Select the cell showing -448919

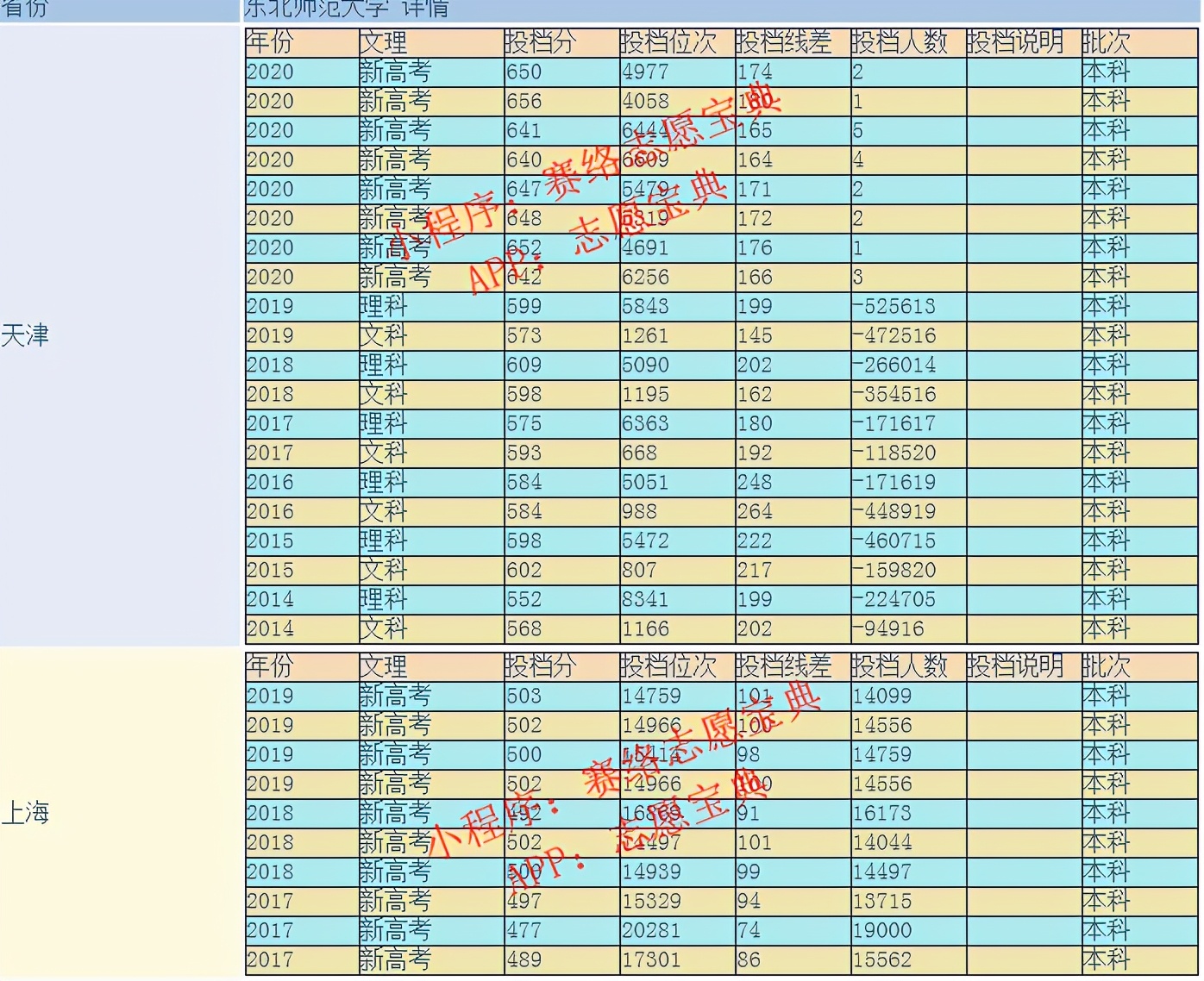908,511
